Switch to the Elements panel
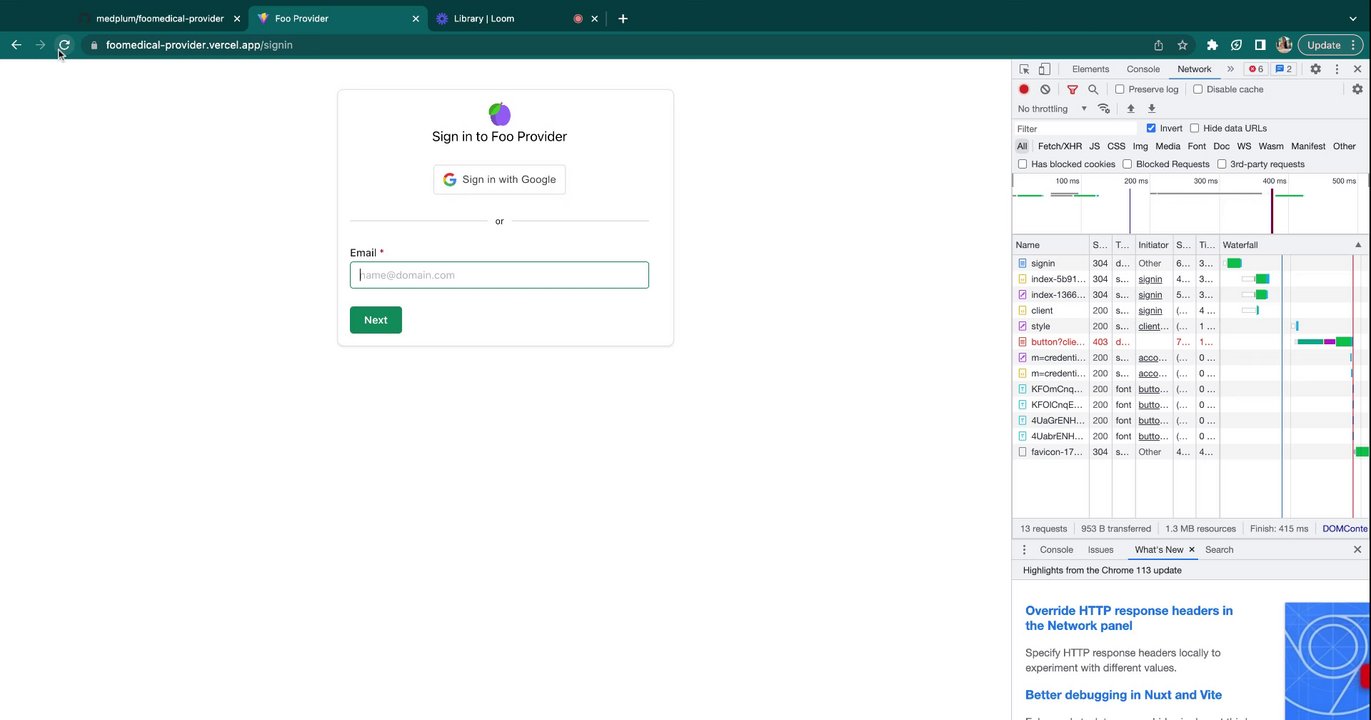This screenshot has height=720, width=1371. (1090, 69)
